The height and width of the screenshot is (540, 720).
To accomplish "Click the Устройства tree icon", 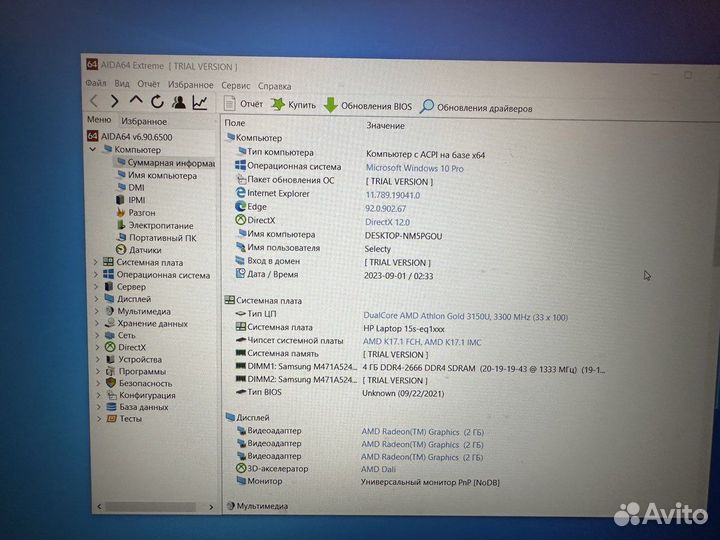I will pyautogui.click(x=110, y=359).
